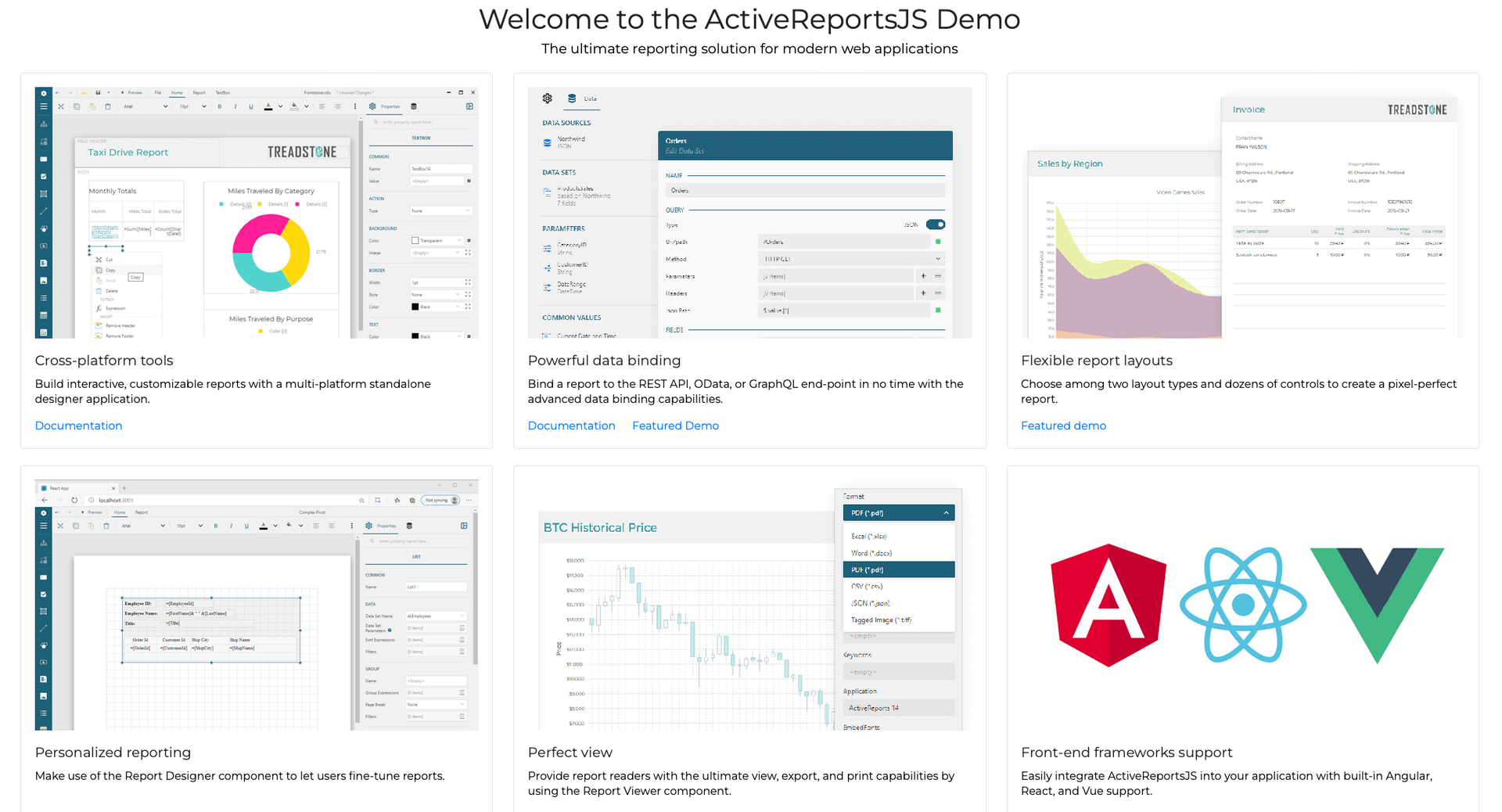Click the plus icon in the Parameters row
The width and height of the screenshot is (1502, 812).
pos(923,276)
